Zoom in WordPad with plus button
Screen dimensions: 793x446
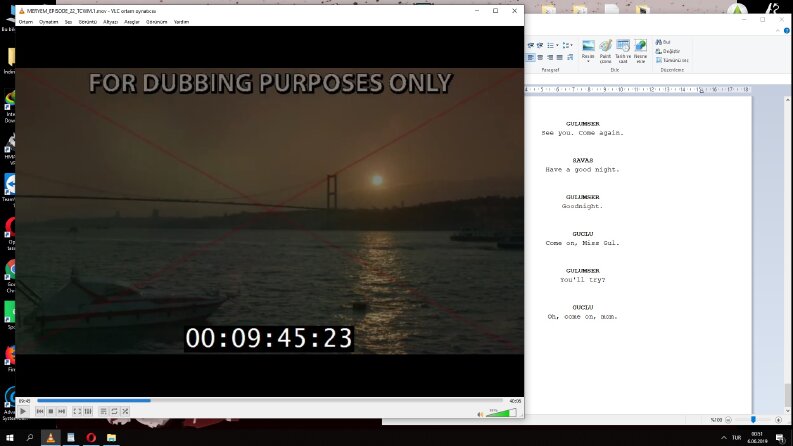coord(778,420)
